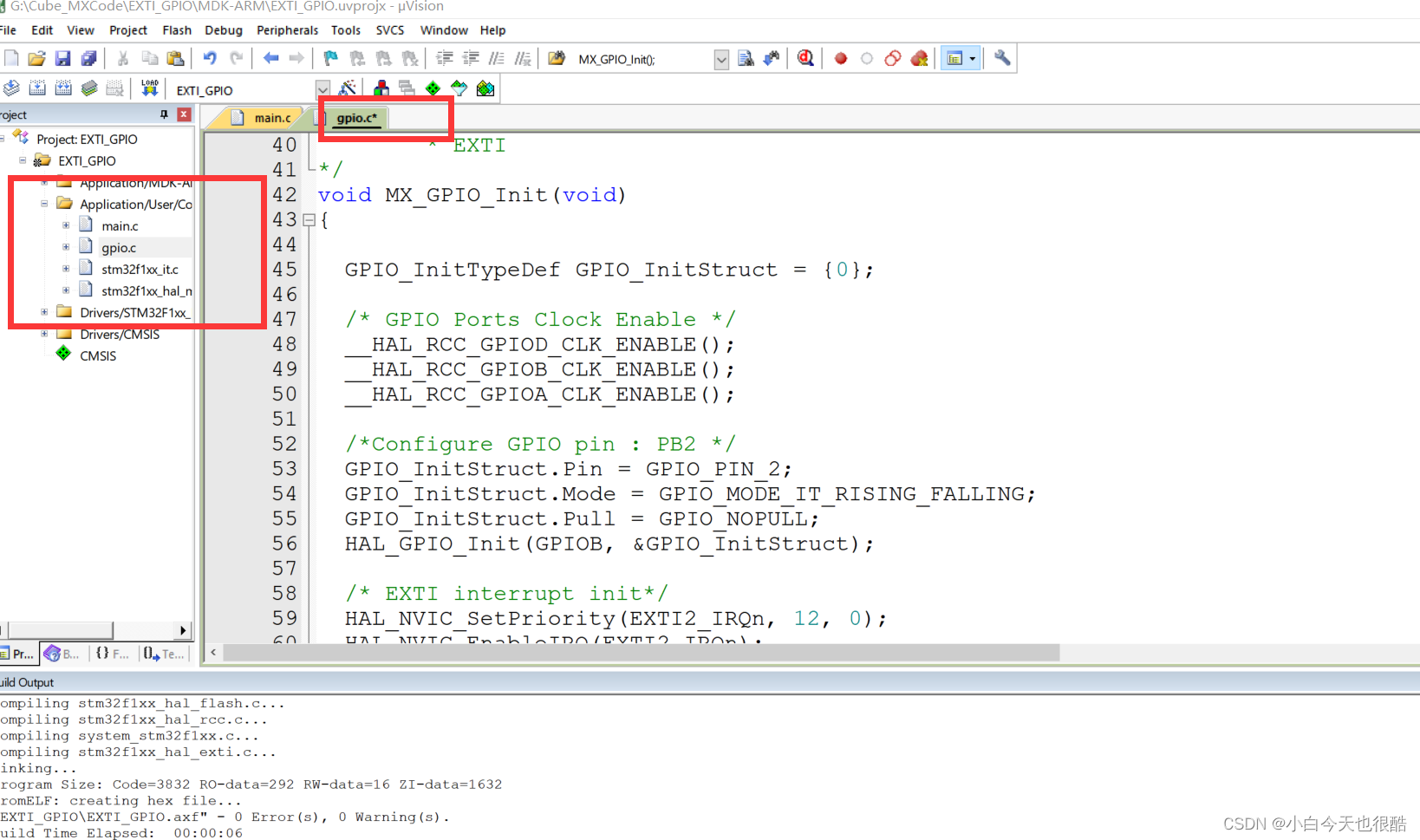Open the Peripherals menu
Screen dimensions: 1420x840
coord(287,29)
